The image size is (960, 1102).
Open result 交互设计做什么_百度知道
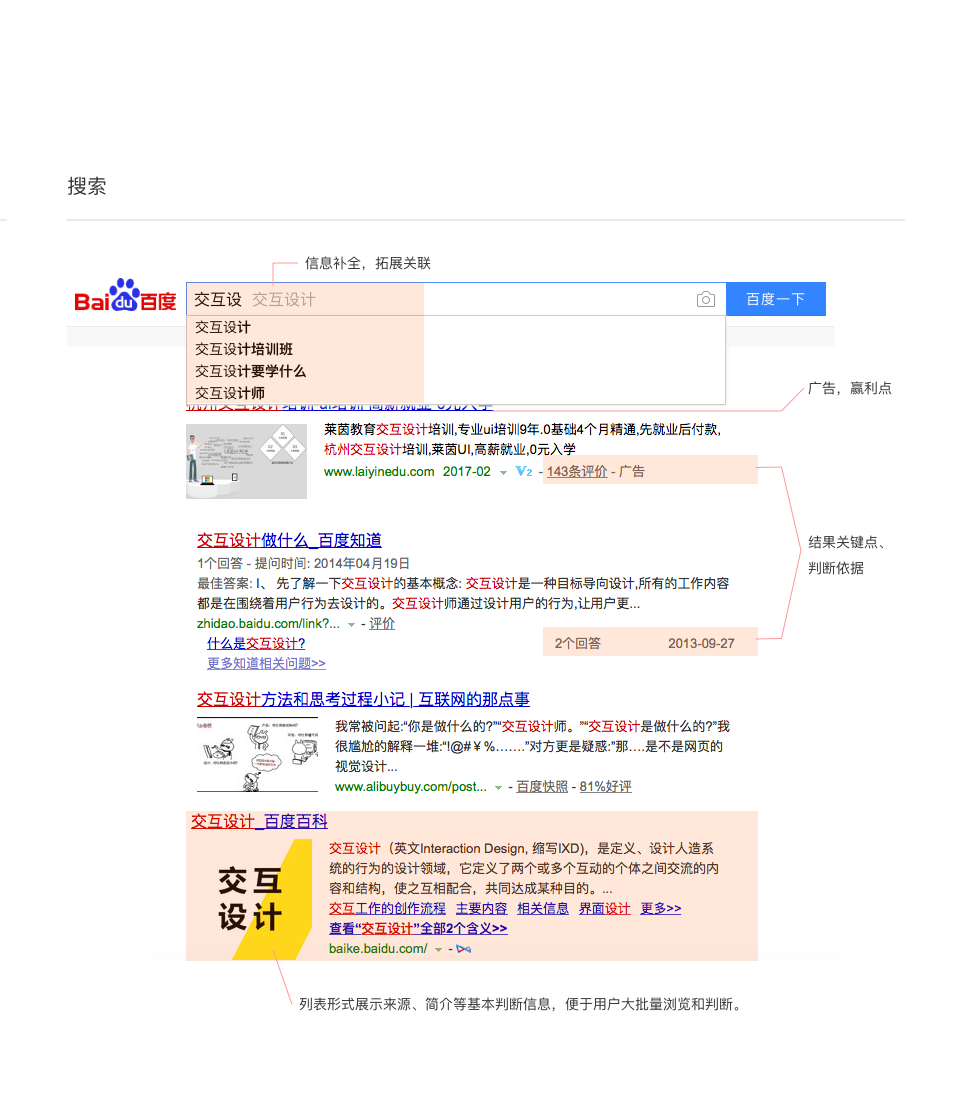pyautogui.click(x=290, y=540)
